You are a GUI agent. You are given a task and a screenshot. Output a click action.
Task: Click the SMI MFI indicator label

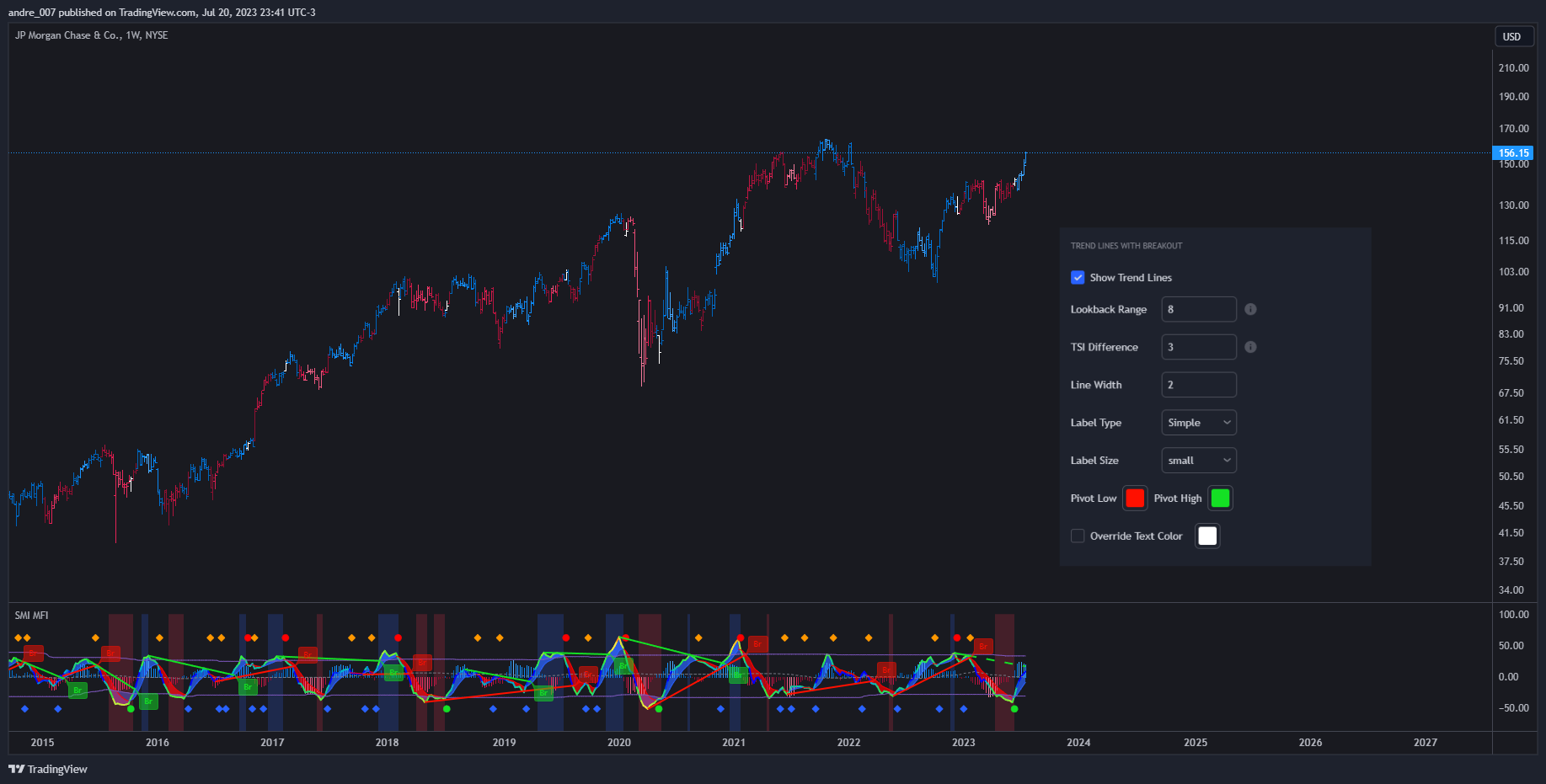click(x=31, y=616)
